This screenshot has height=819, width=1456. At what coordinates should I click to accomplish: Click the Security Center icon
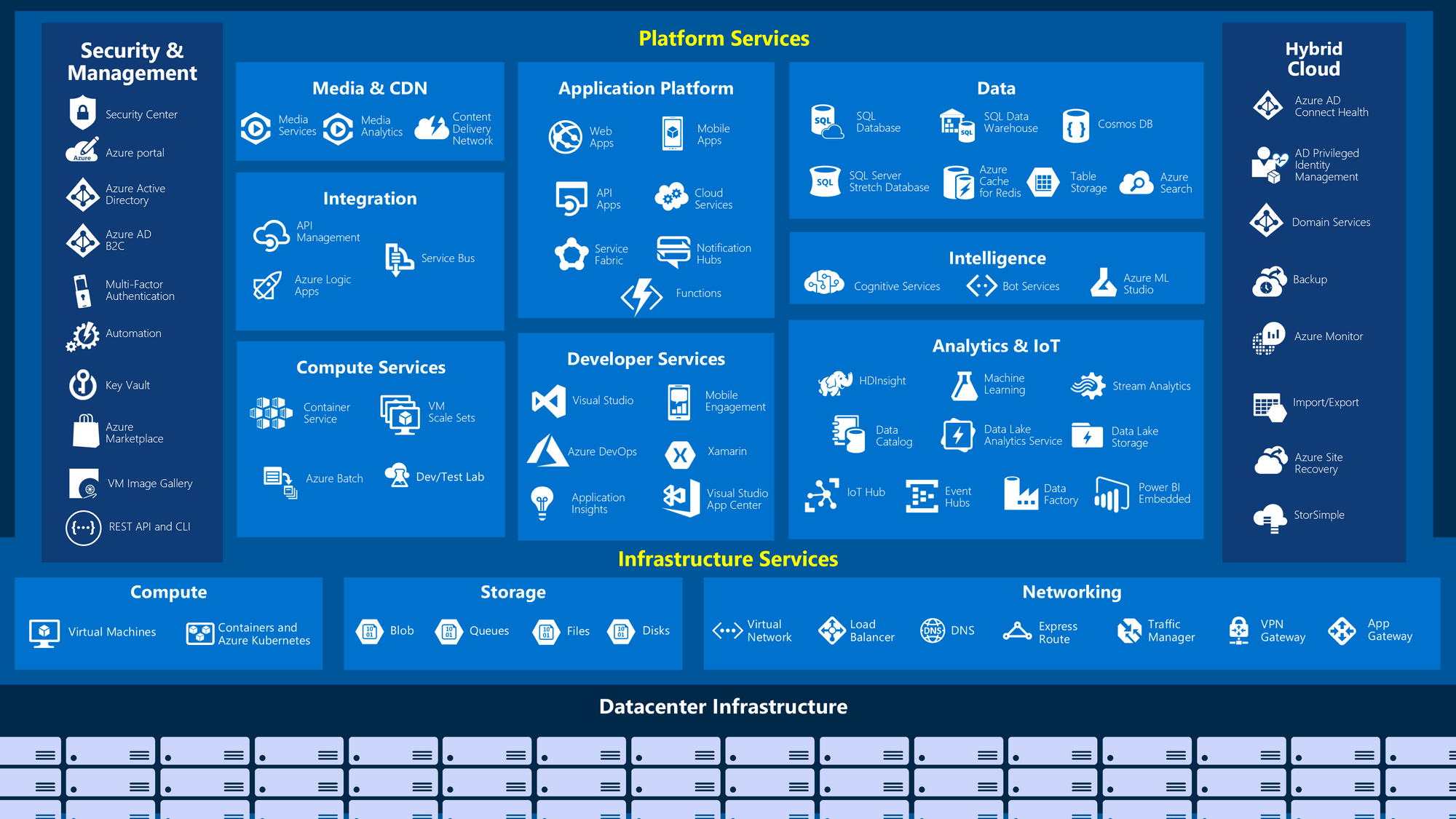[x=82, y=112]
